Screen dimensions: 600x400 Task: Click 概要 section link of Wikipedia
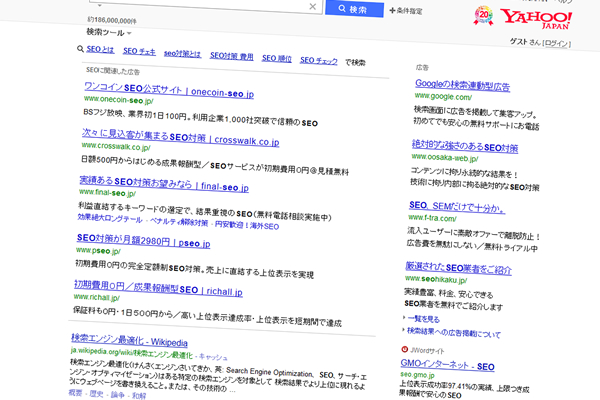[75, 392]
